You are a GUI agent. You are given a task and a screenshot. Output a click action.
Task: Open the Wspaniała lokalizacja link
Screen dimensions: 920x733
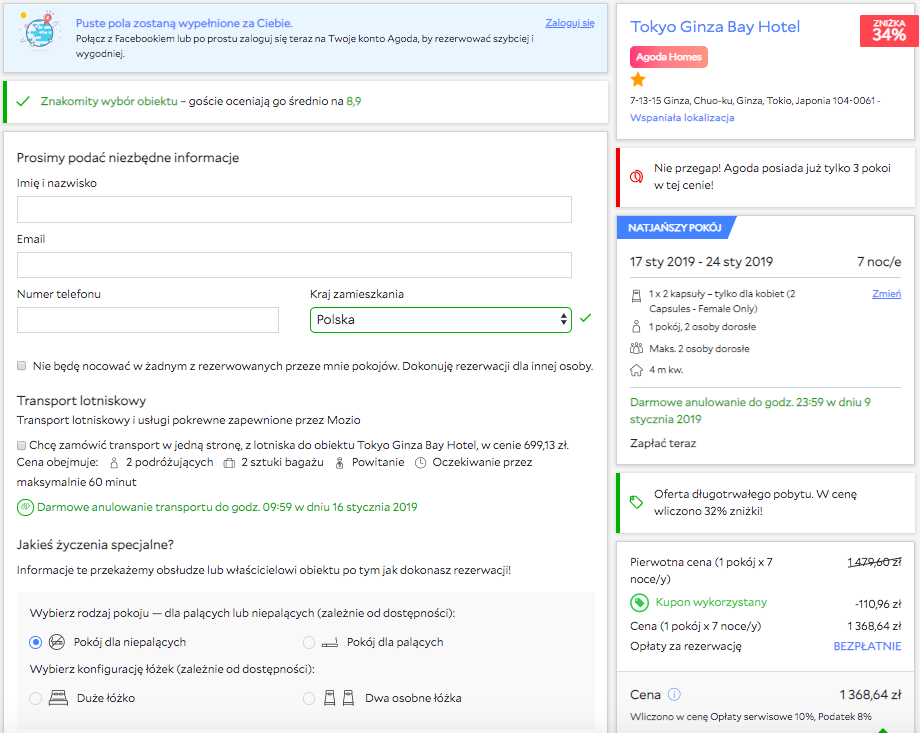click(682, 118)
